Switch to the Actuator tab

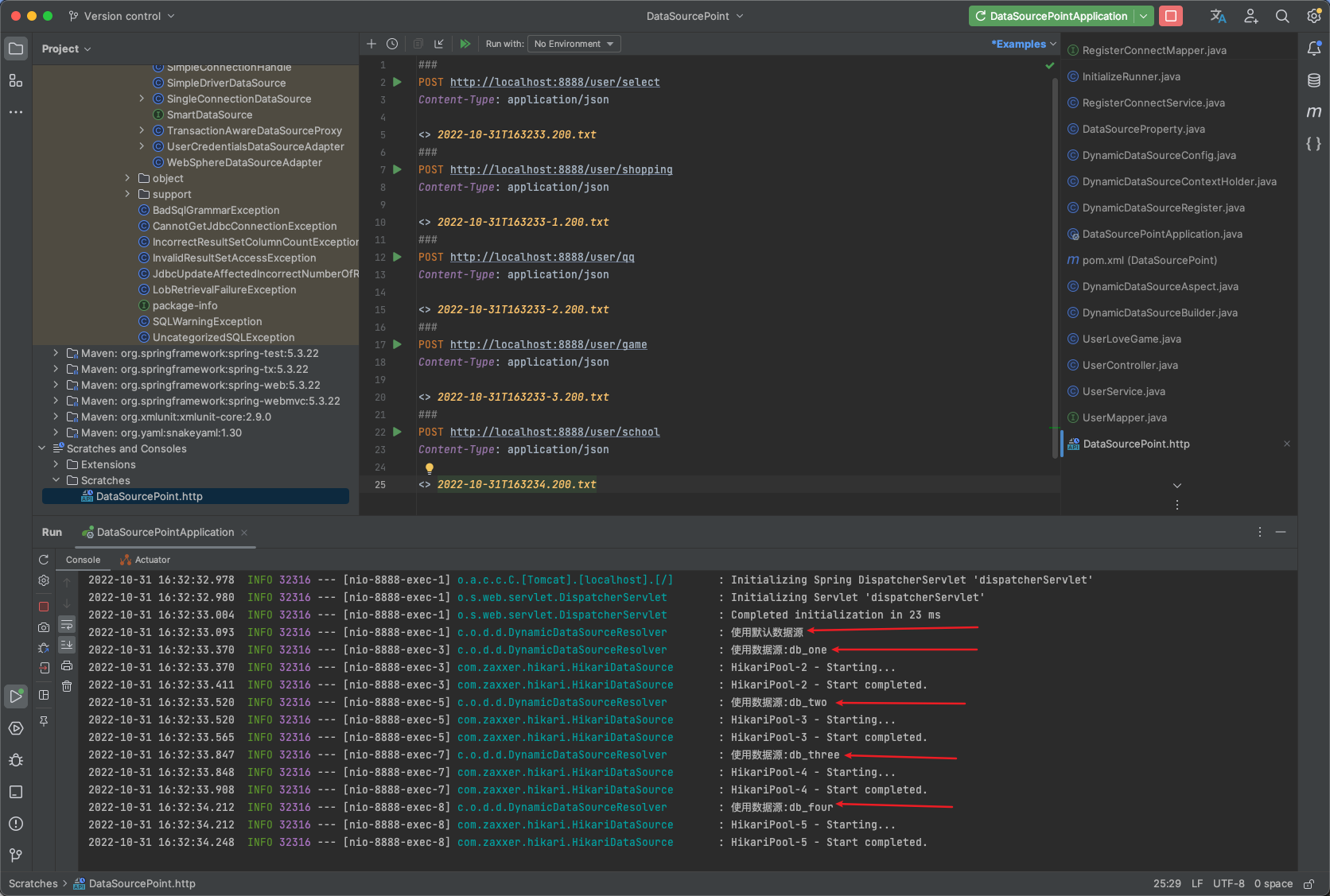[145, 560]
